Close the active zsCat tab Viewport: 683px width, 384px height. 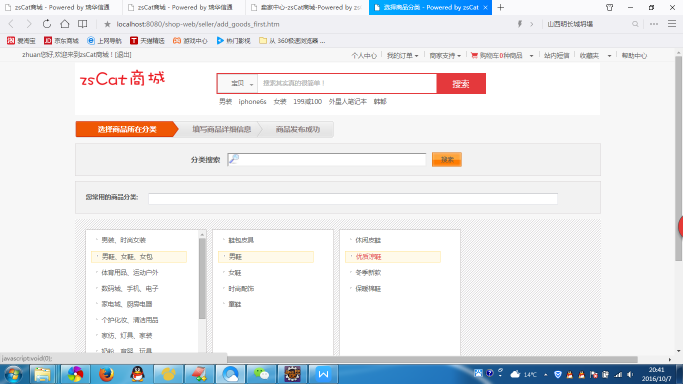click(485, 7)
